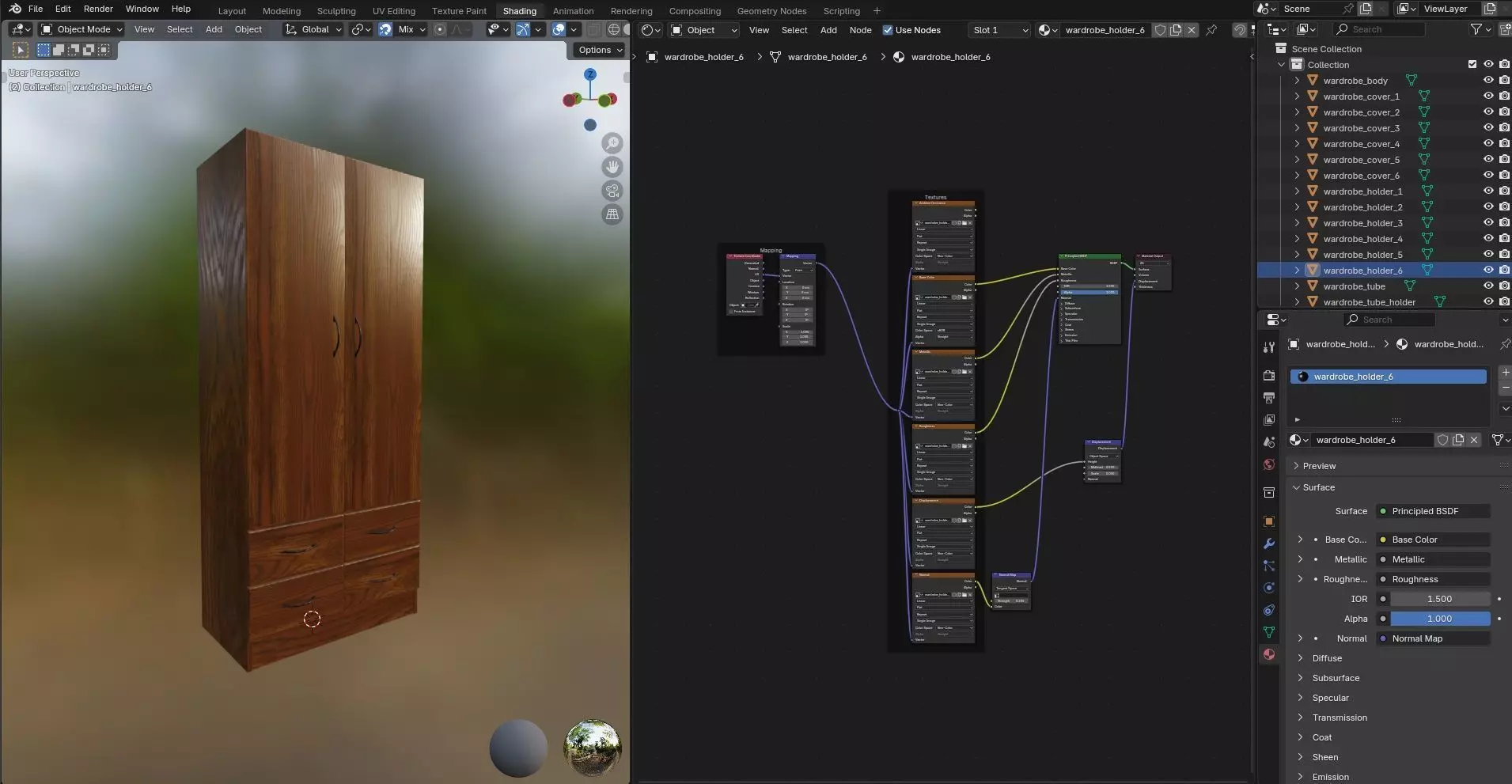The image size is (1512, 784).
Task: Click the Roughness linked input button
Action: 1433,579
